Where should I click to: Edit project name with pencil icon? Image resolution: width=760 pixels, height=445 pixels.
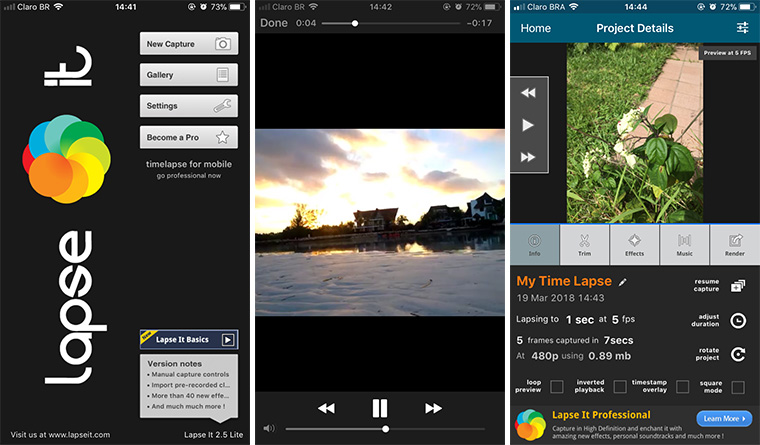[x=623, y=282]
